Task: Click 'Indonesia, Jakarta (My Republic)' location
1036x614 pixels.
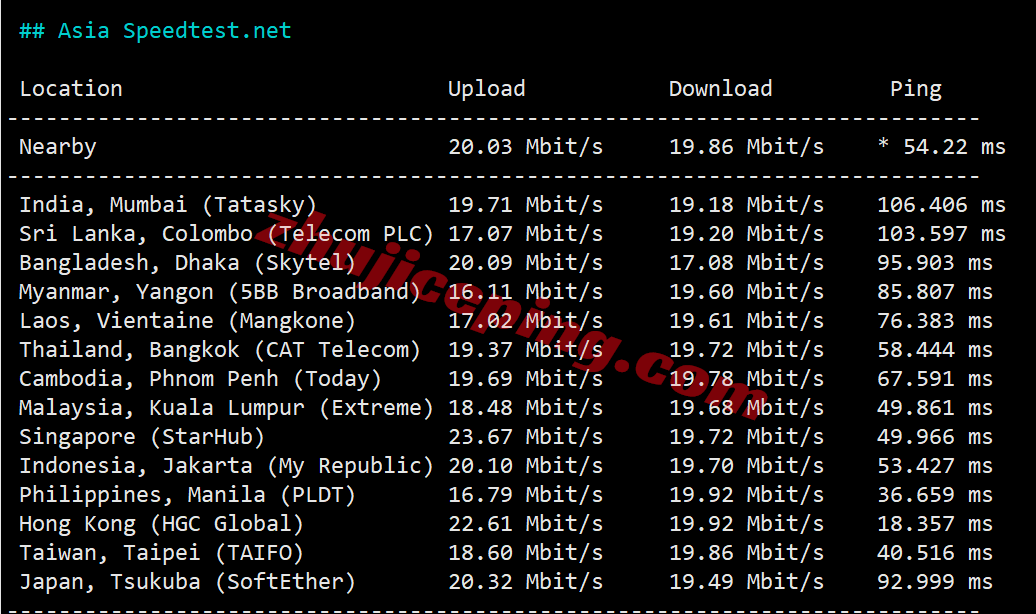Action: pyautogui.click(x=226, y=467)
